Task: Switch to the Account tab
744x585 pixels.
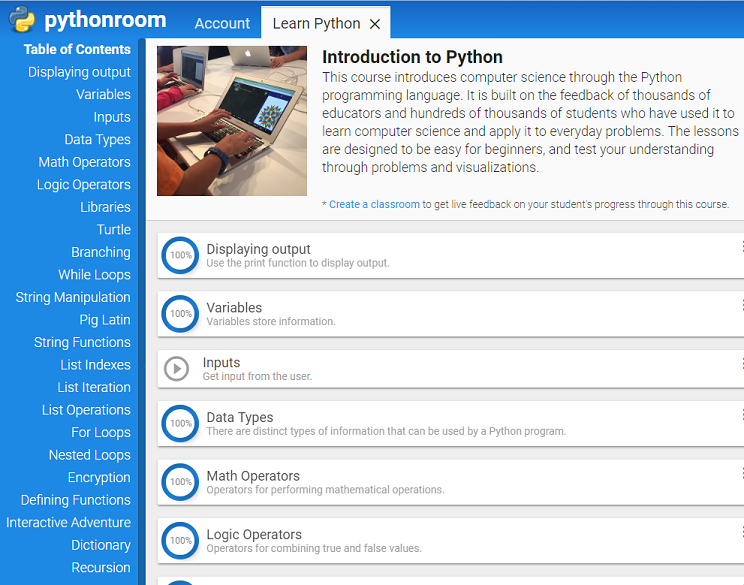Action: tap(222, 23)
